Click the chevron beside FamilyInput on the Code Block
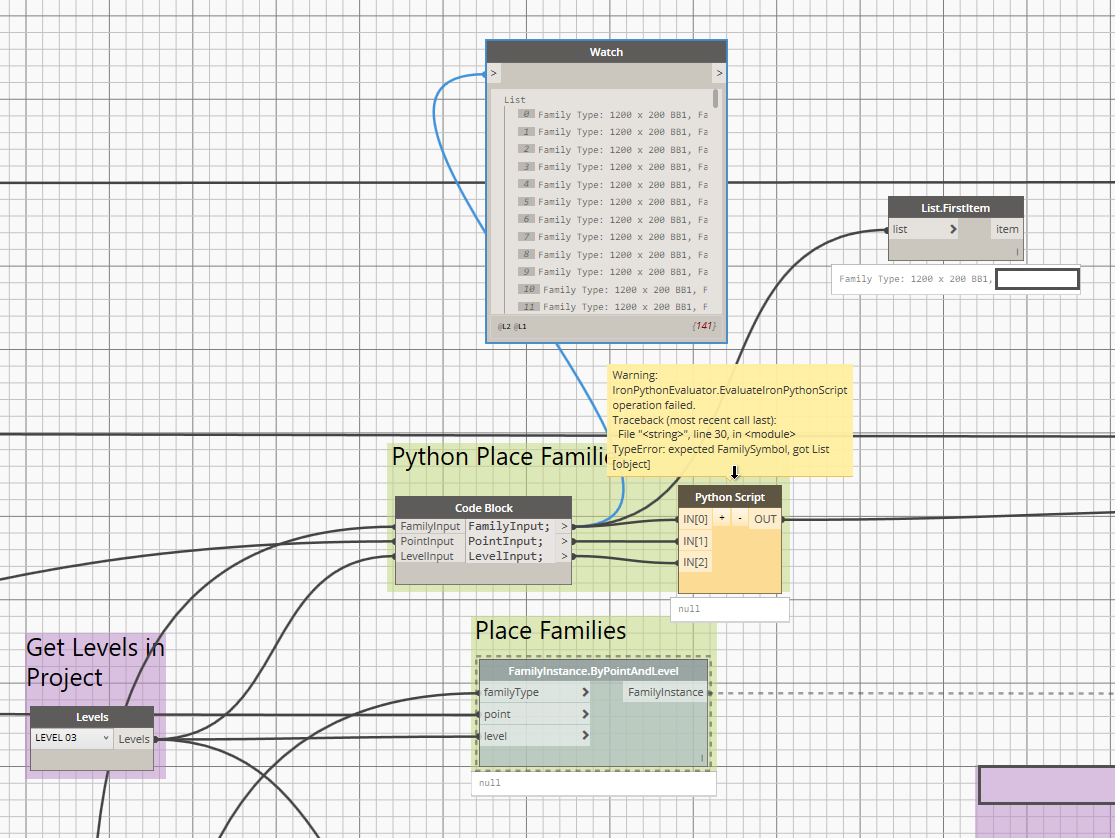This screenshot has height=838, width=1115. (563, 525)
